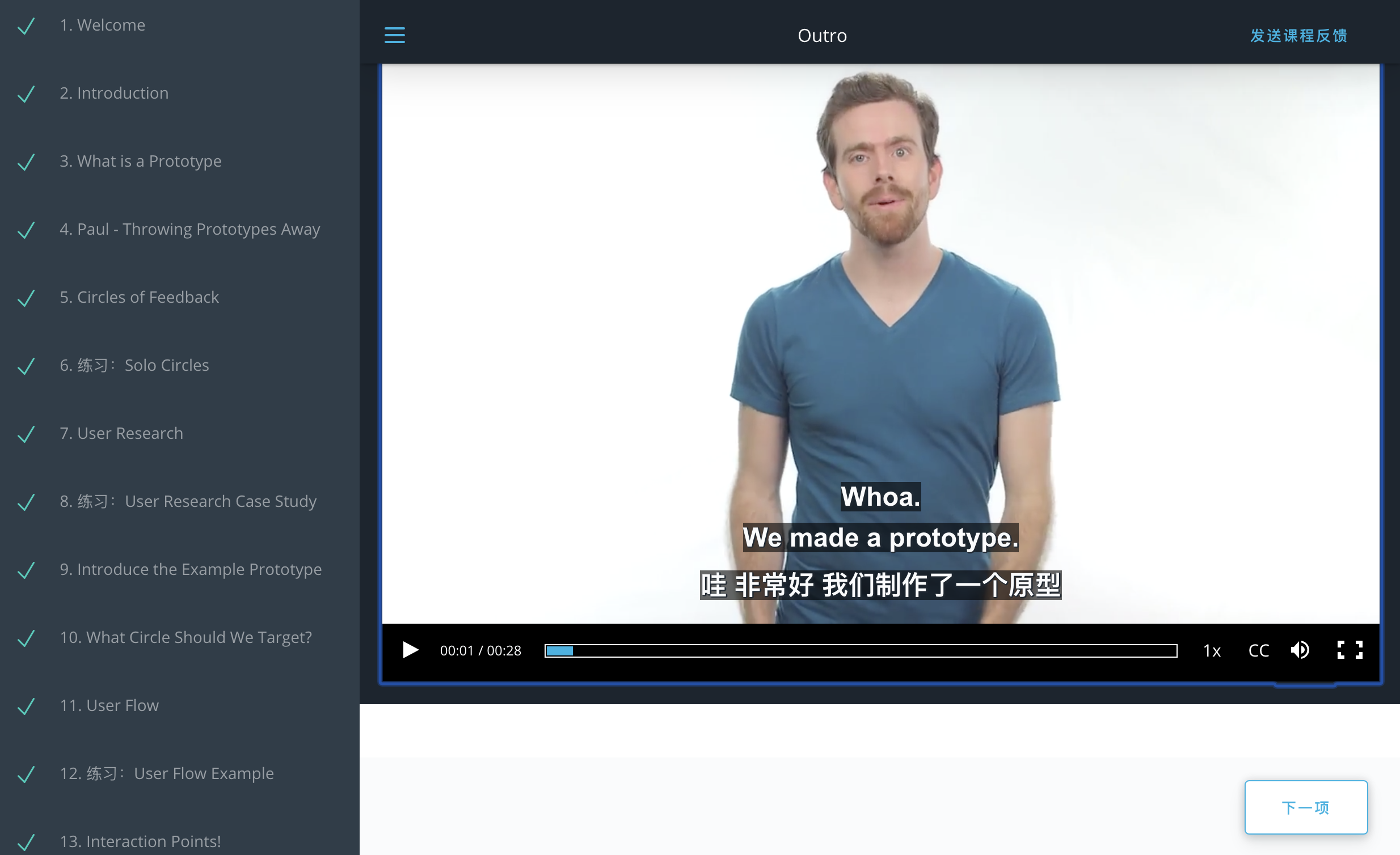1400x855 pixels.
Task: Seek within the video progress bar
Action: 860,651
